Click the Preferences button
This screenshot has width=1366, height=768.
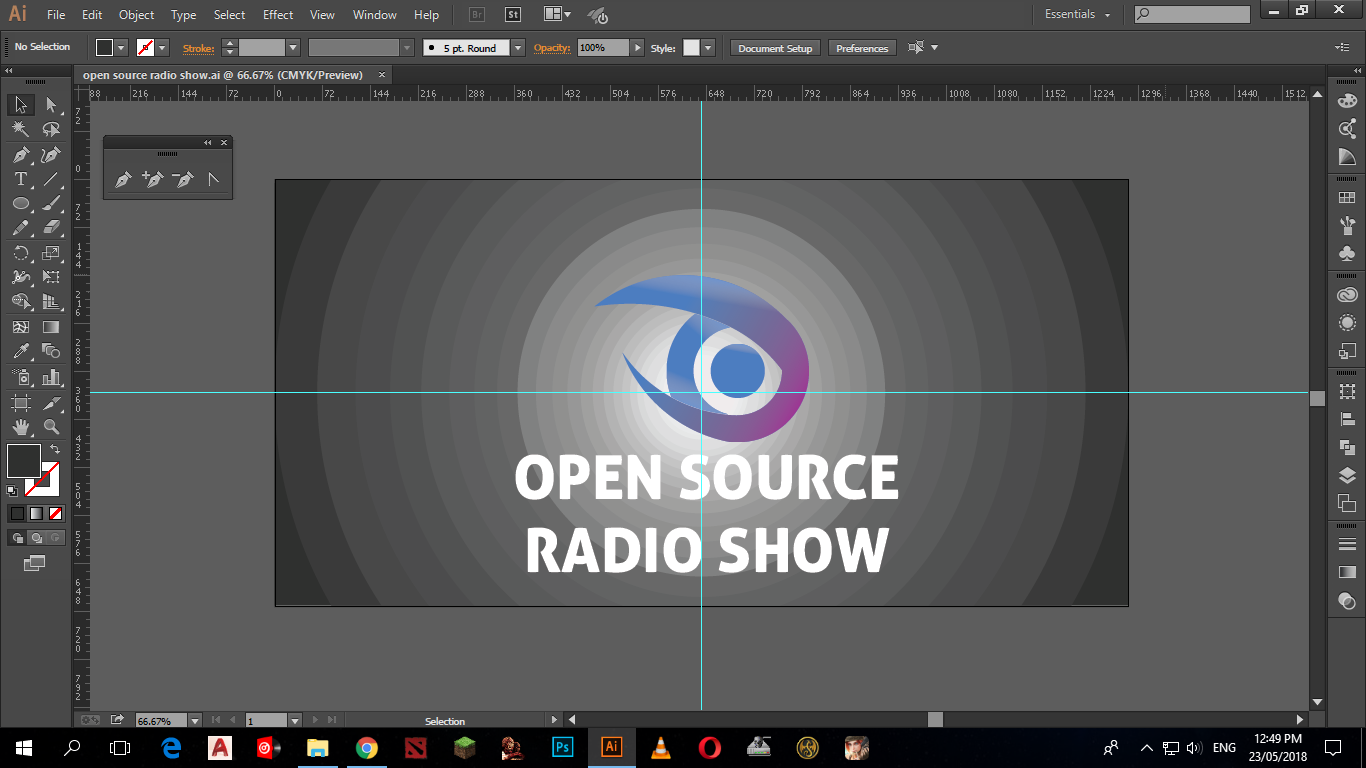[x=861, y=48]
